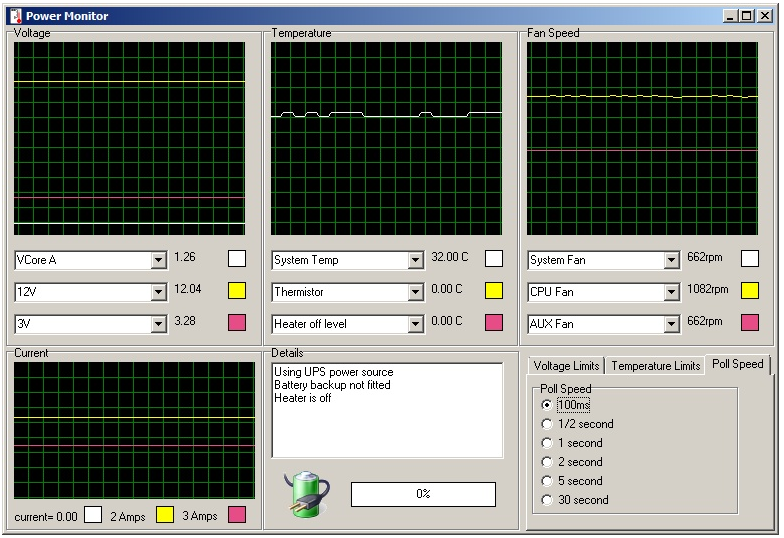
Task: Click the yellow 2 Amps swatch
Action: [165, 515]
